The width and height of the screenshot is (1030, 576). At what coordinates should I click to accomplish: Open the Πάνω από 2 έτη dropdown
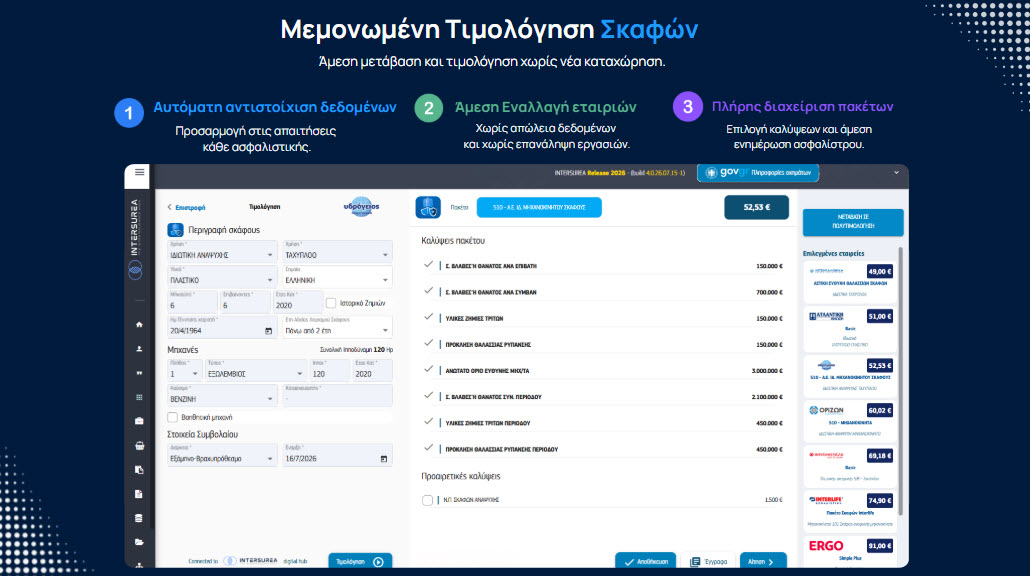pos(337,327)
